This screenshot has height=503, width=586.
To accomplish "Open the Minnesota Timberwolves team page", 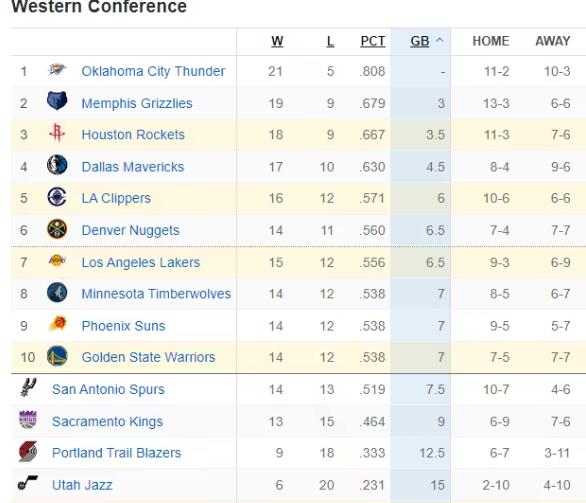I will point(156,294).
